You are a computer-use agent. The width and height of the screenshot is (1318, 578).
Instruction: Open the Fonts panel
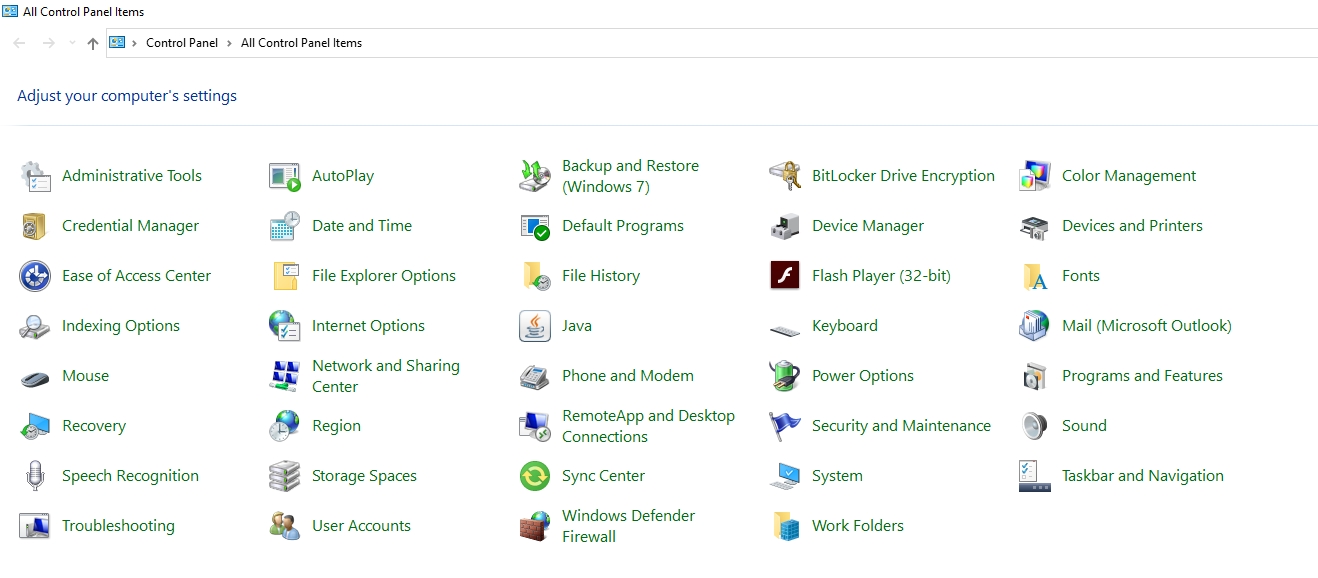1081,275
